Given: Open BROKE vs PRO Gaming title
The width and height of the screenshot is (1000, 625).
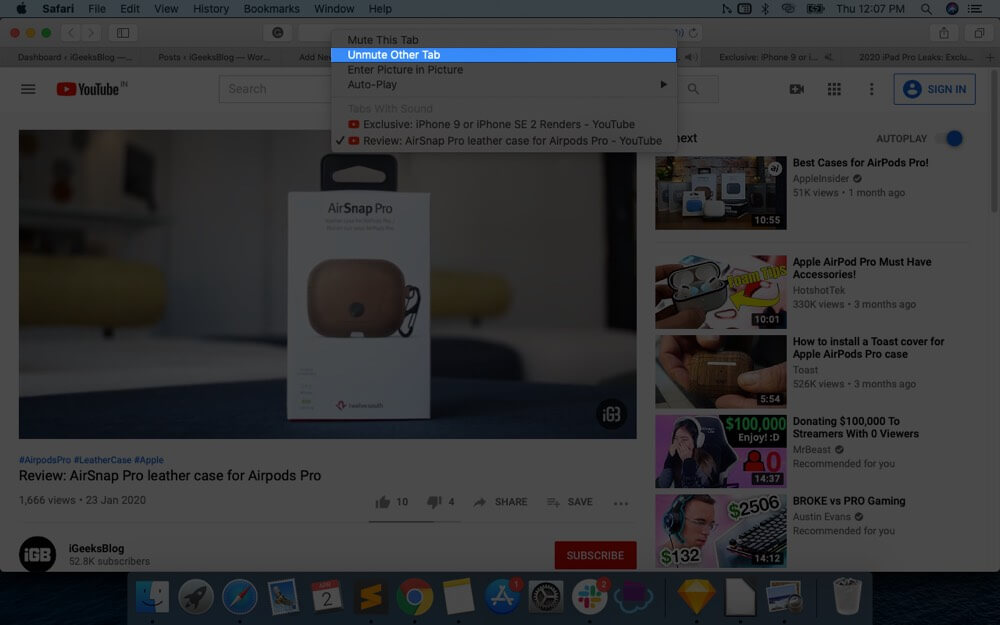Looking at the screenshot, I should coord(848,501).
